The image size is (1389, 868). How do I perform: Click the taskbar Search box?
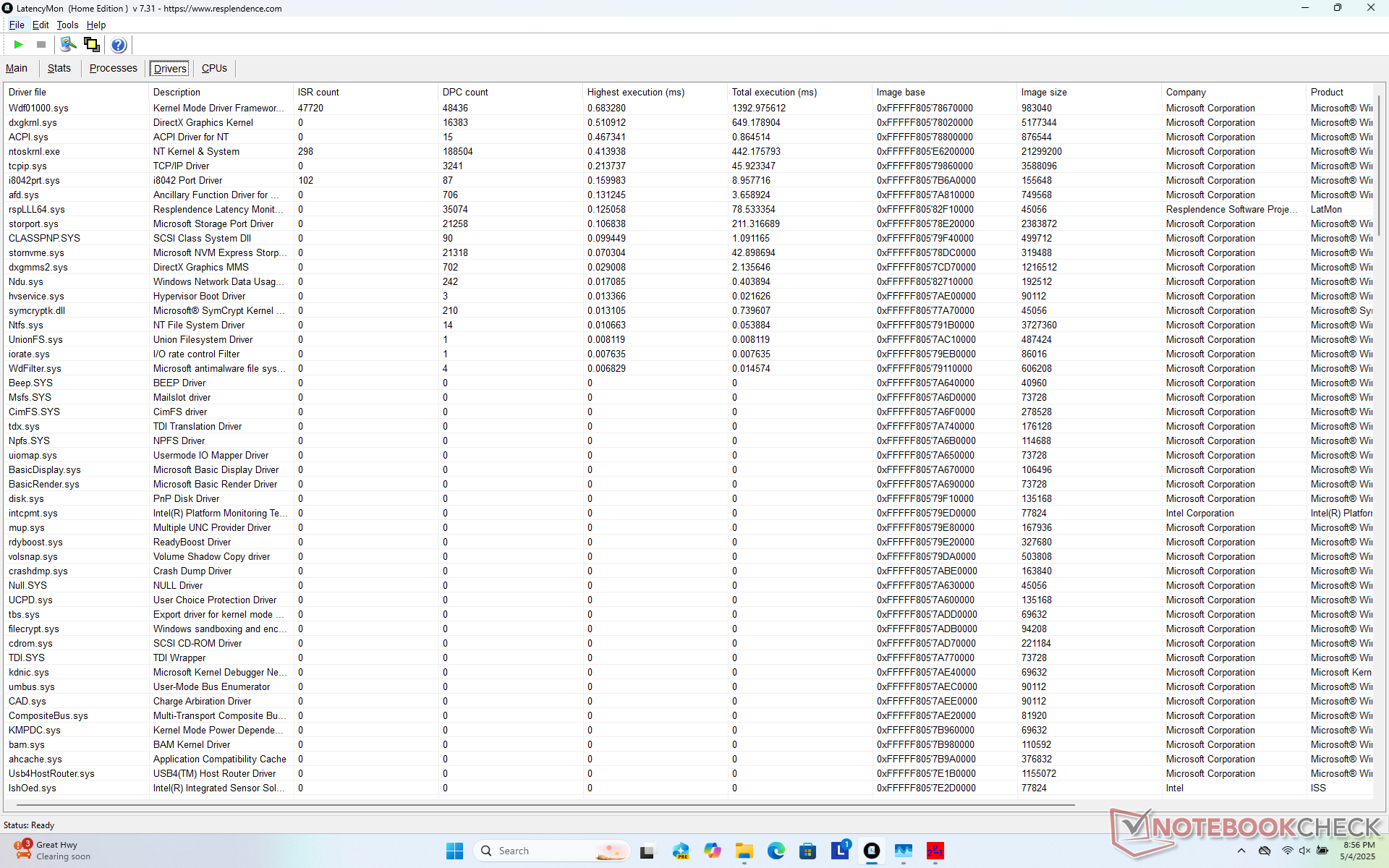click(552, 851)
